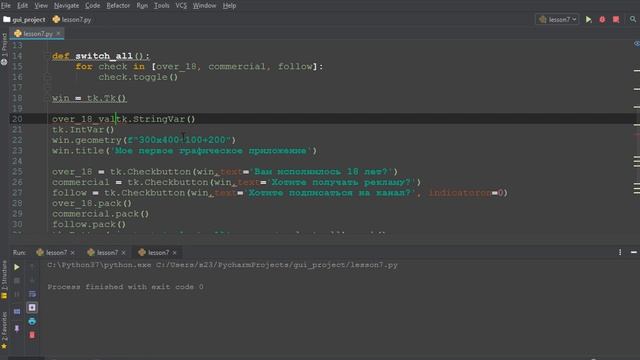
Task: Click 'follow.pack()' on line 30
Action: (x=89, y=224)
